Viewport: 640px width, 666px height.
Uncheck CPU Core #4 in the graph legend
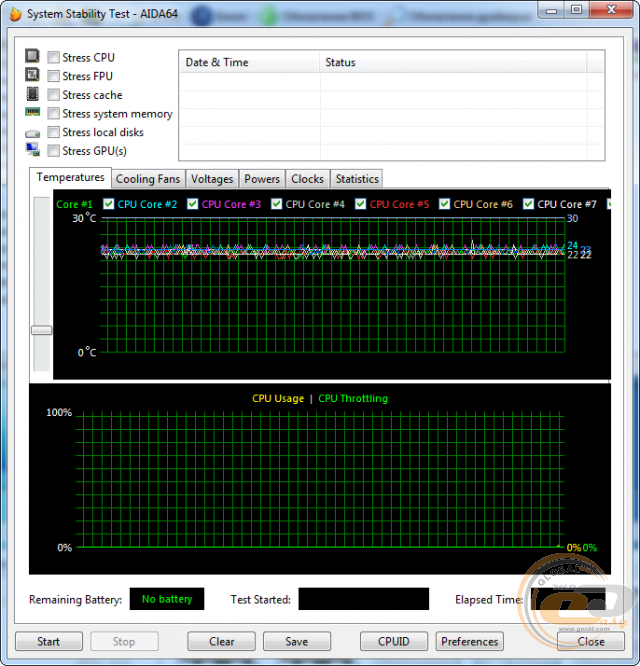pyautogui.click(x=276, y=204)
